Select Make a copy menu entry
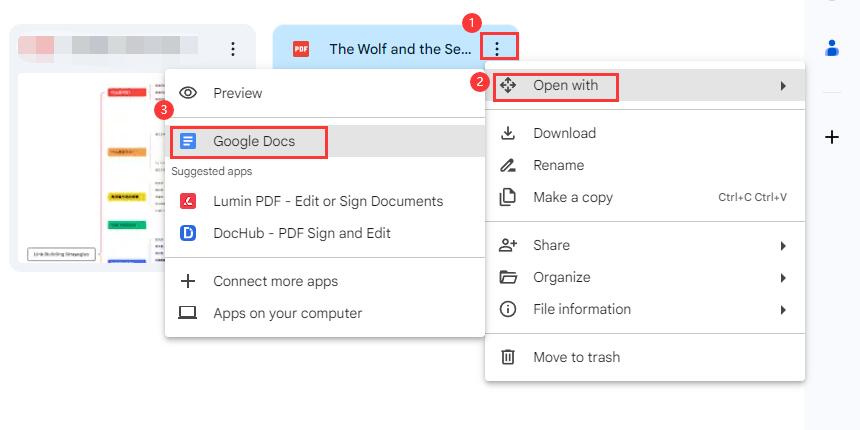 click(645, 197)
